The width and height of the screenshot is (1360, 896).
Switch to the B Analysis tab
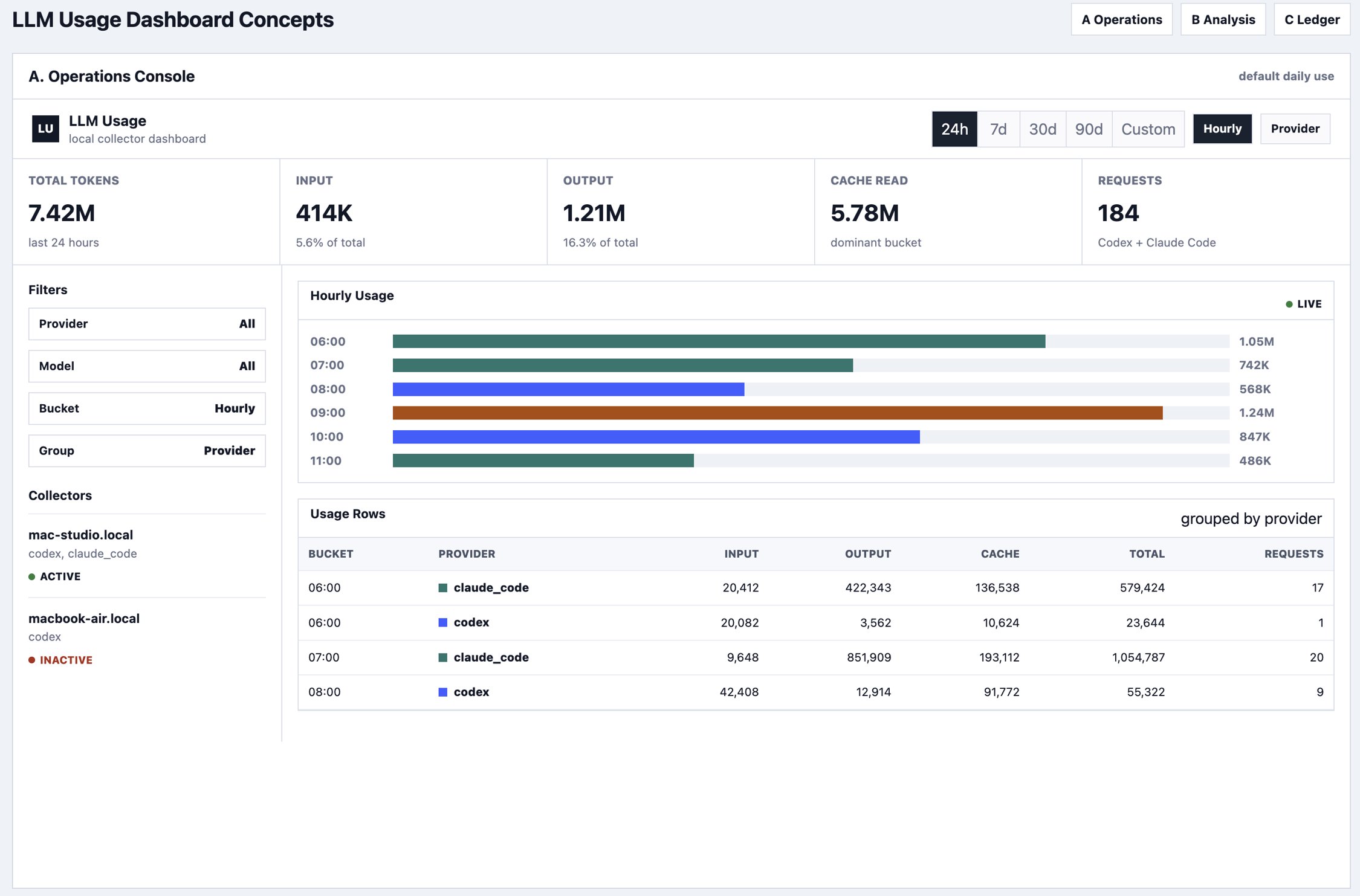[x=1223, y=19]
